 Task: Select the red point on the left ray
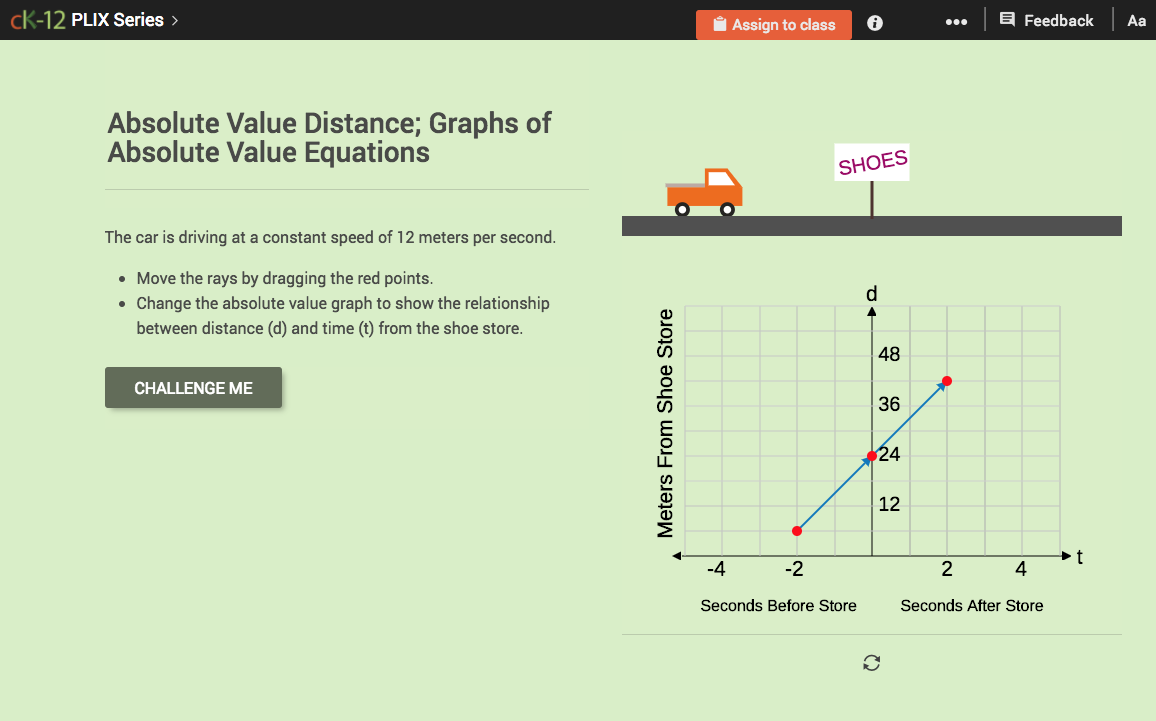(x=796, y=529)
